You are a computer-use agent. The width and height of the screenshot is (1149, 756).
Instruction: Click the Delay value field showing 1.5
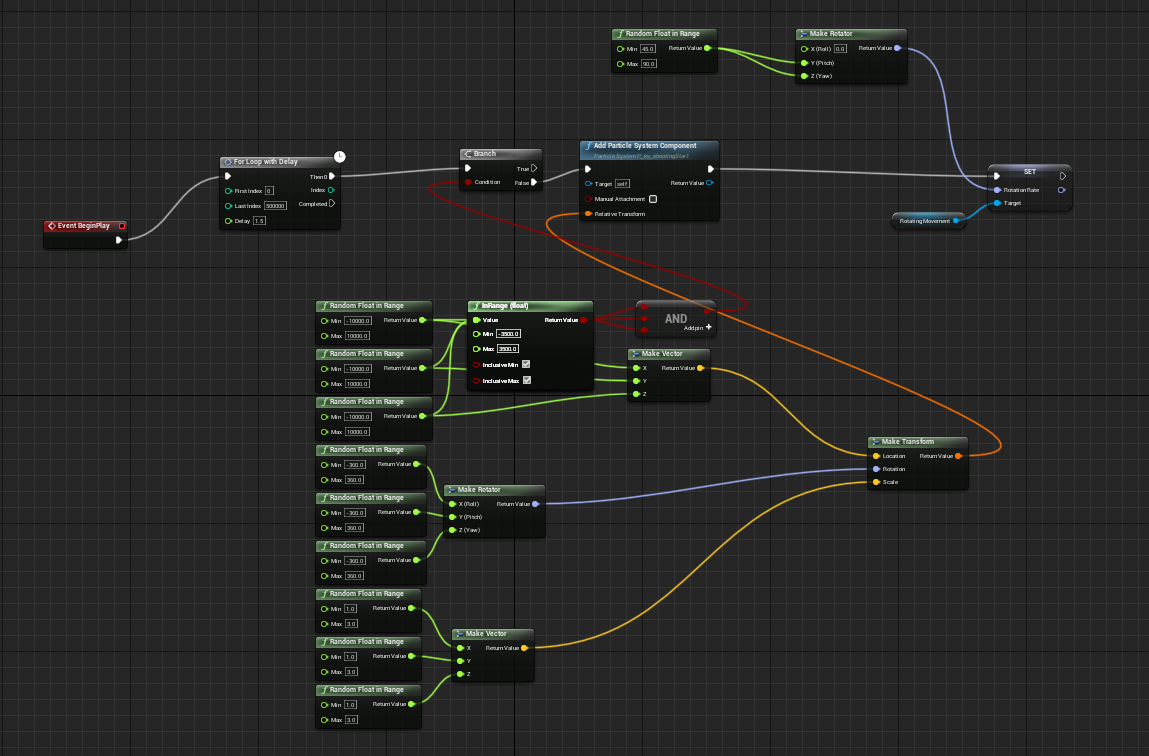click(259, 221)
